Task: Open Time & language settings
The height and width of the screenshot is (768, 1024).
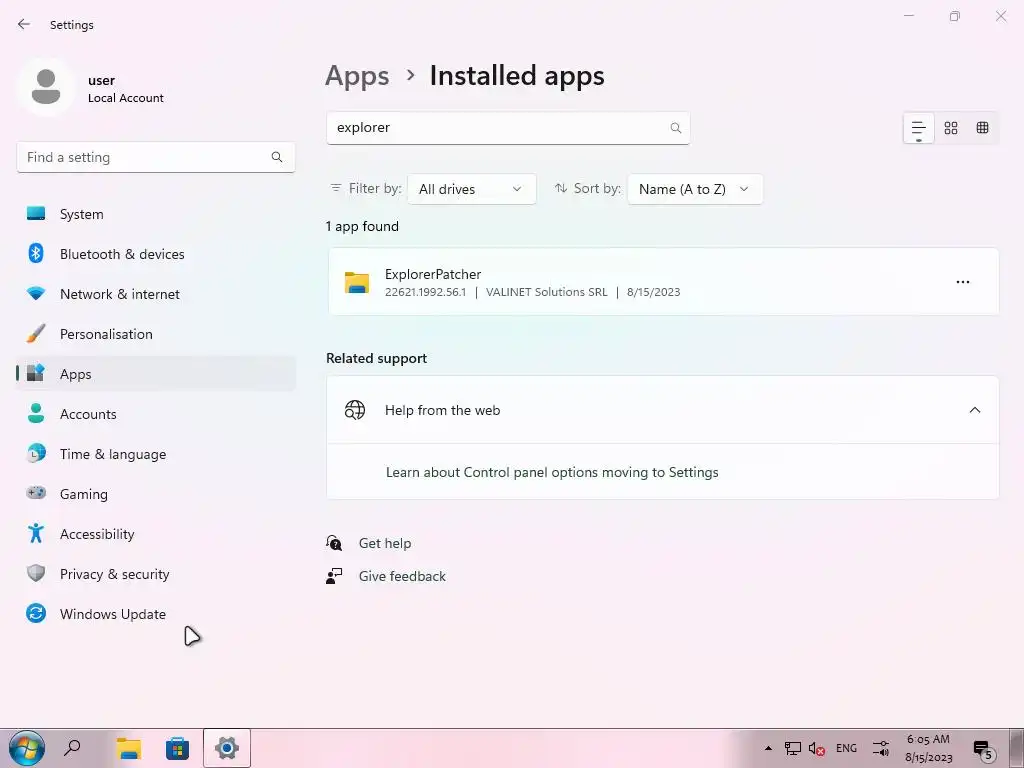Action: 155,454
